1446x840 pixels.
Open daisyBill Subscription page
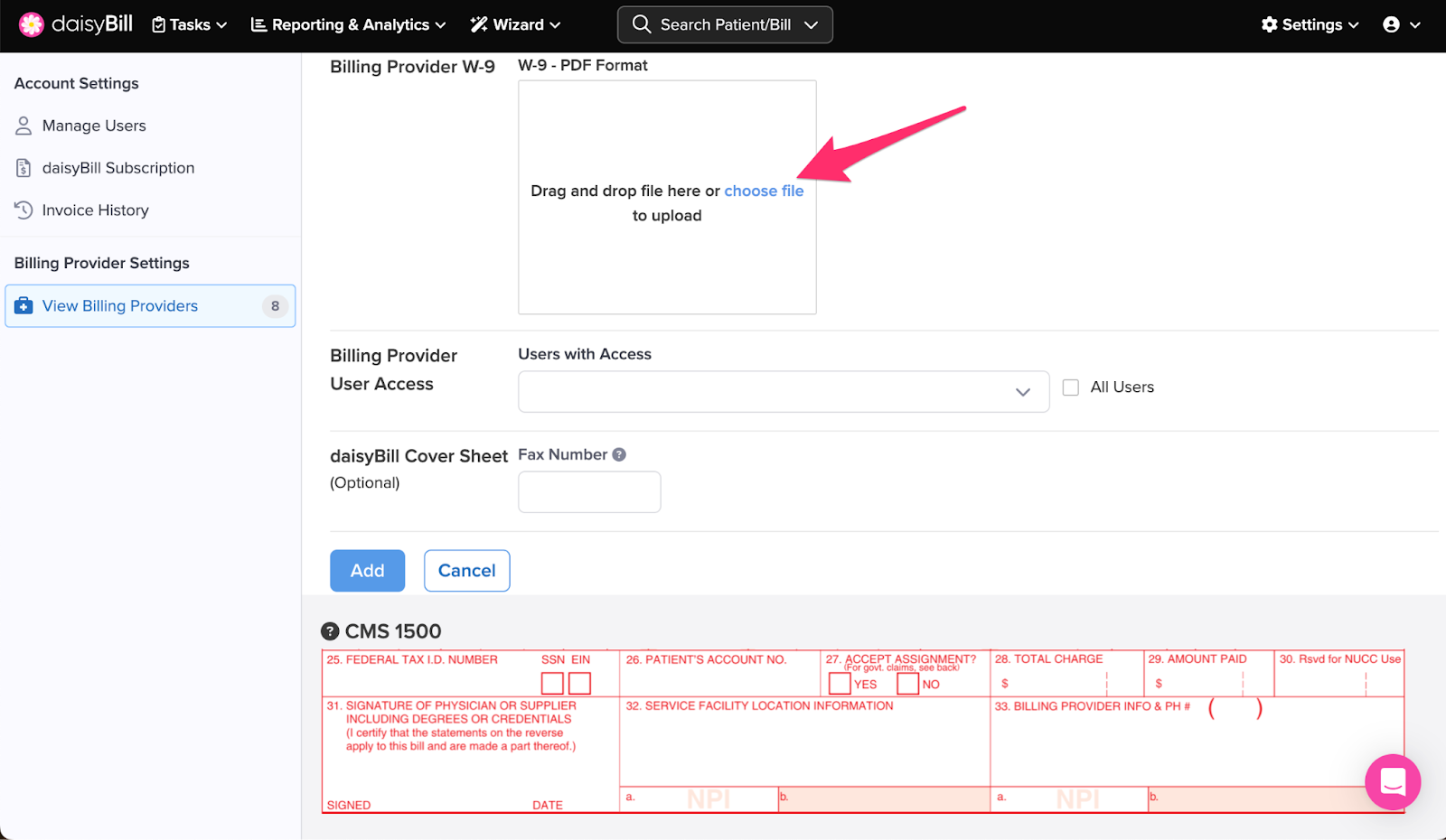(118, 168)
